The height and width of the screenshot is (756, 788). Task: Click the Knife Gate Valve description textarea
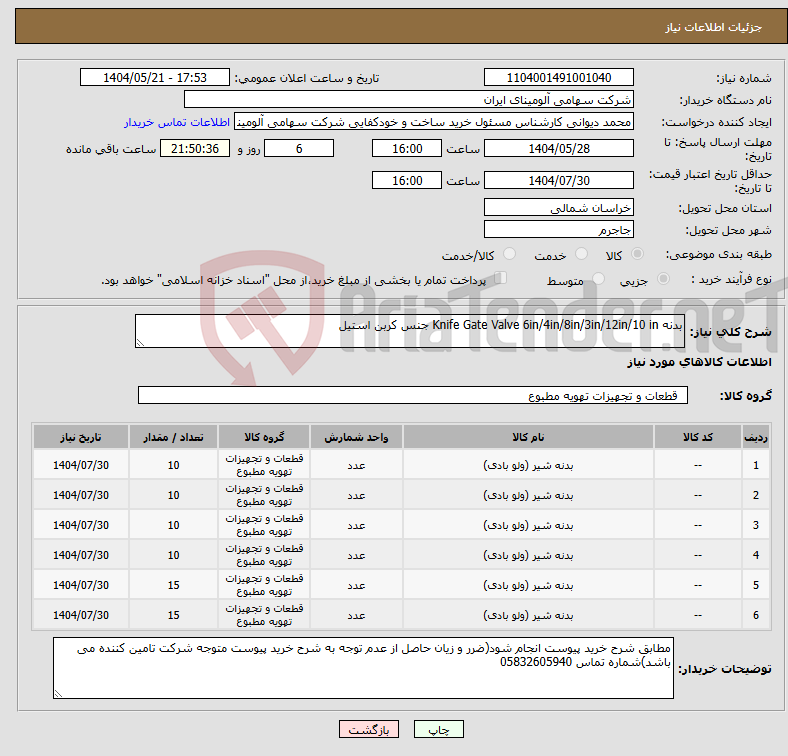pos(410,332)
